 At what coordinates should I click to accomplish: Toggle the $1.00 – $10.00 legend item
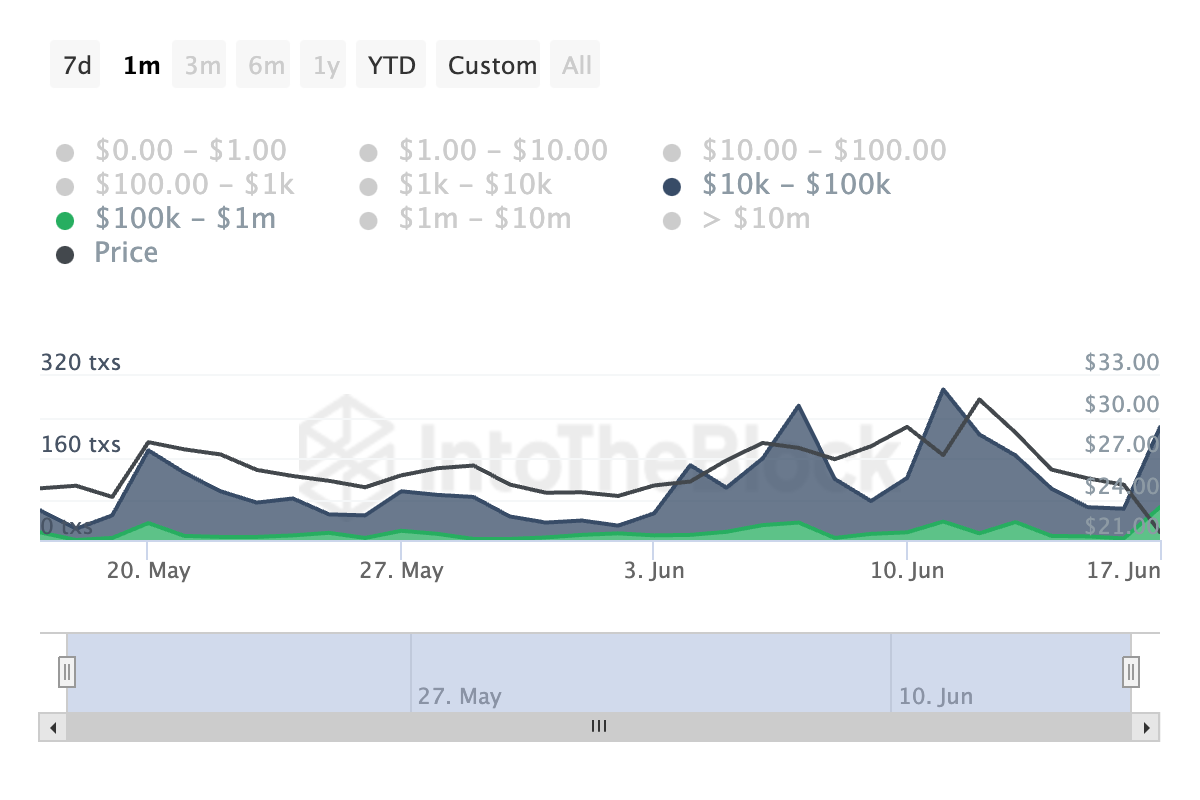pyautogui.click(x=484, y=151)
